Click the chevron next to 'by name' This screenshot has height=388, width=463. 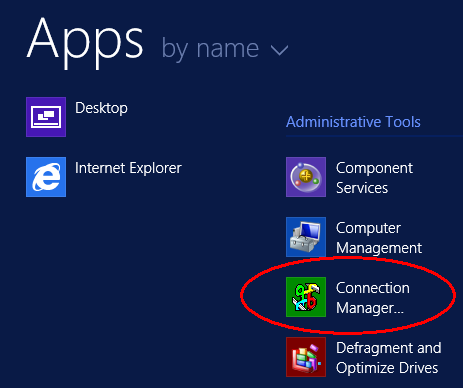279,51
